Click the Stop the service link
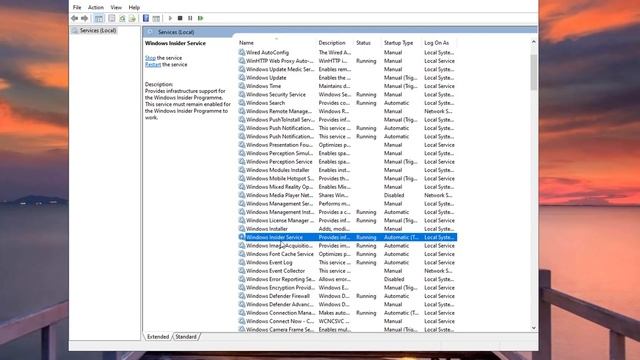 tap(150, 58)
